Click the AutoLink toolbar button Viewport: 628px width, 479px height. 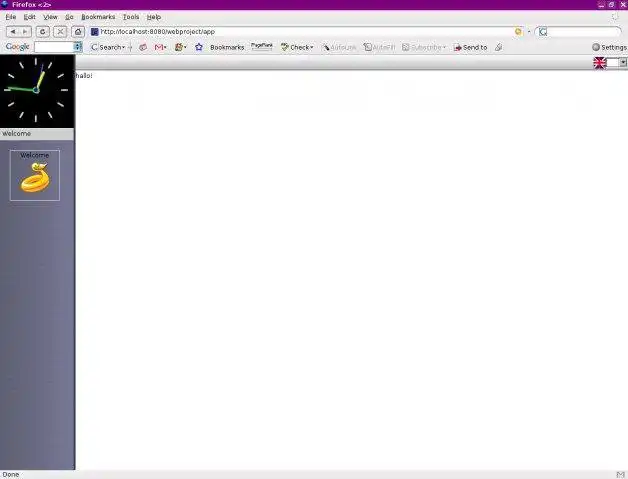click(x=339, y=47)
